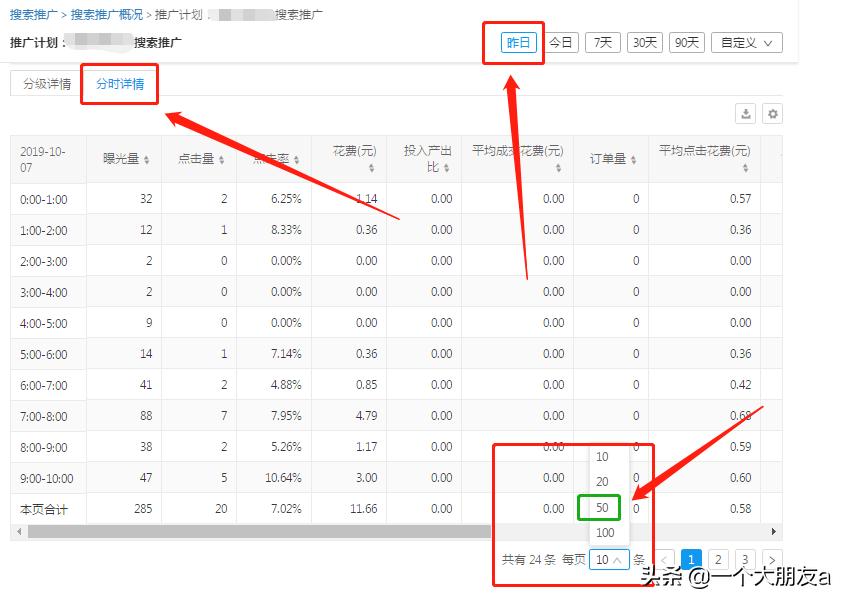Sort by 点击量 column sort arrows

point(221,160)
